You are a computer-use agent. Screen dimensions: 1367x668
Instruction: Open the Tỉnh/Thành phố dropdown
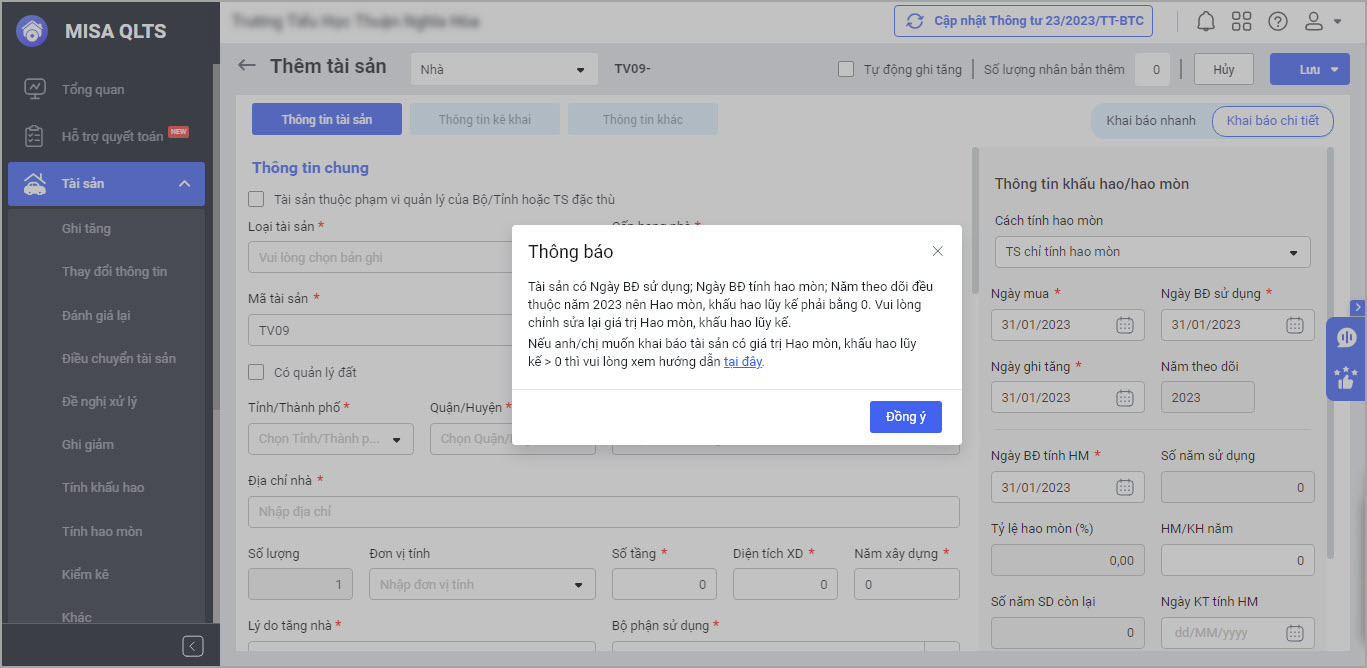pos(330,439)
